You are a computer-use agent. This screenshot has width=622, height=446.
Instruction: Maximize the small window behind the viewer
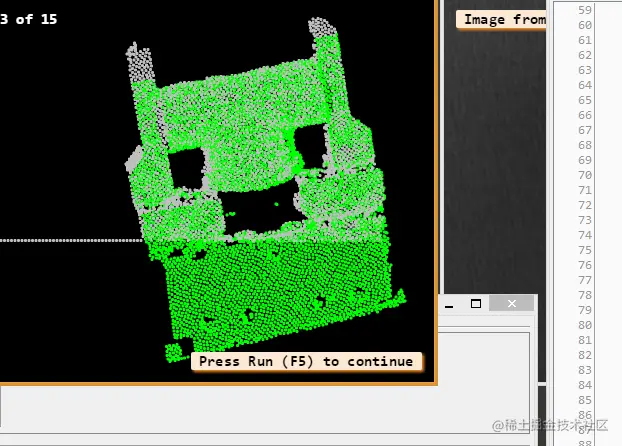click(476, 304)
